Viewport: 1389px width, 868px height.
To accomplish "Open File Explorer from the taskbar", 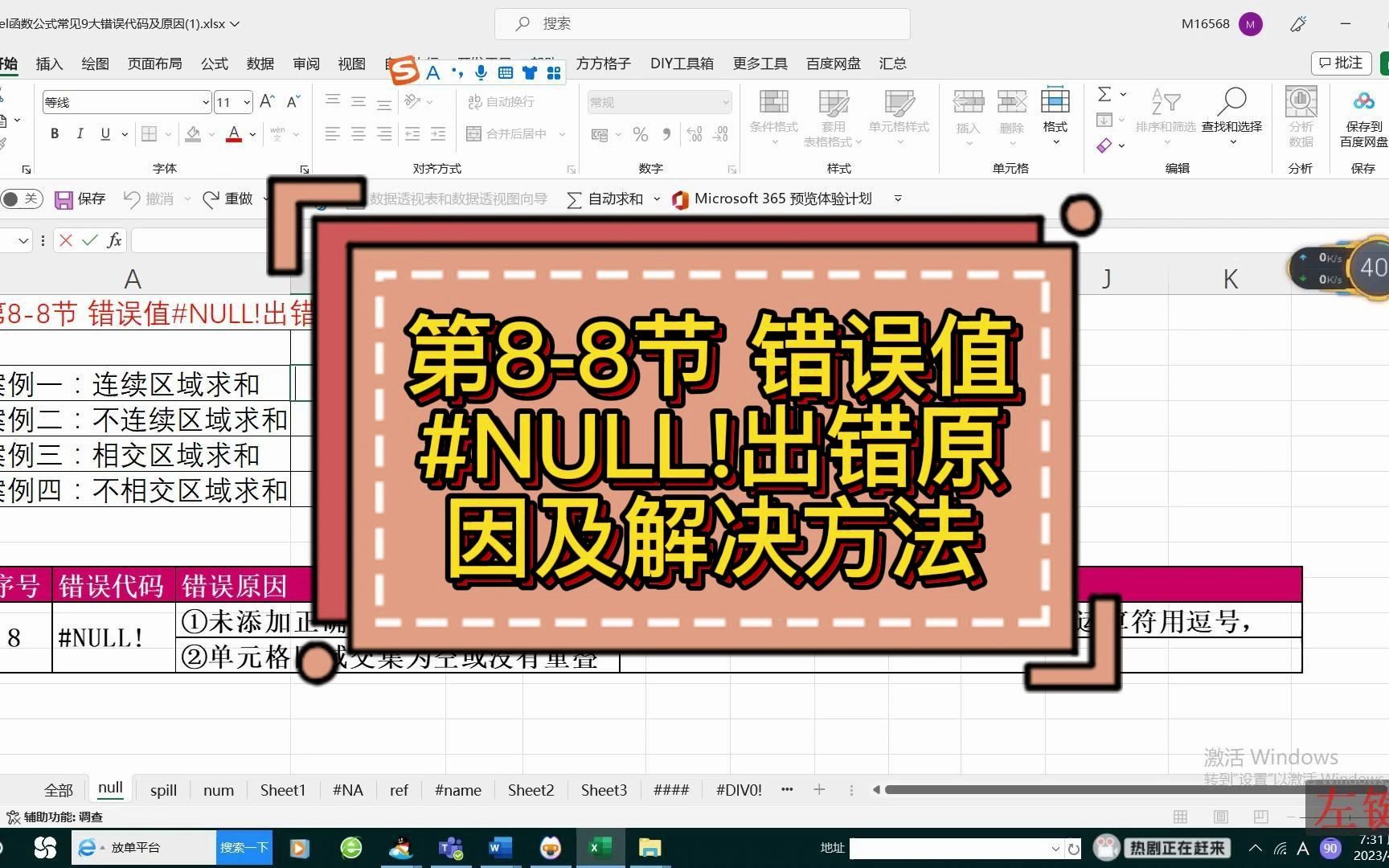I will [x=649, y=848].
